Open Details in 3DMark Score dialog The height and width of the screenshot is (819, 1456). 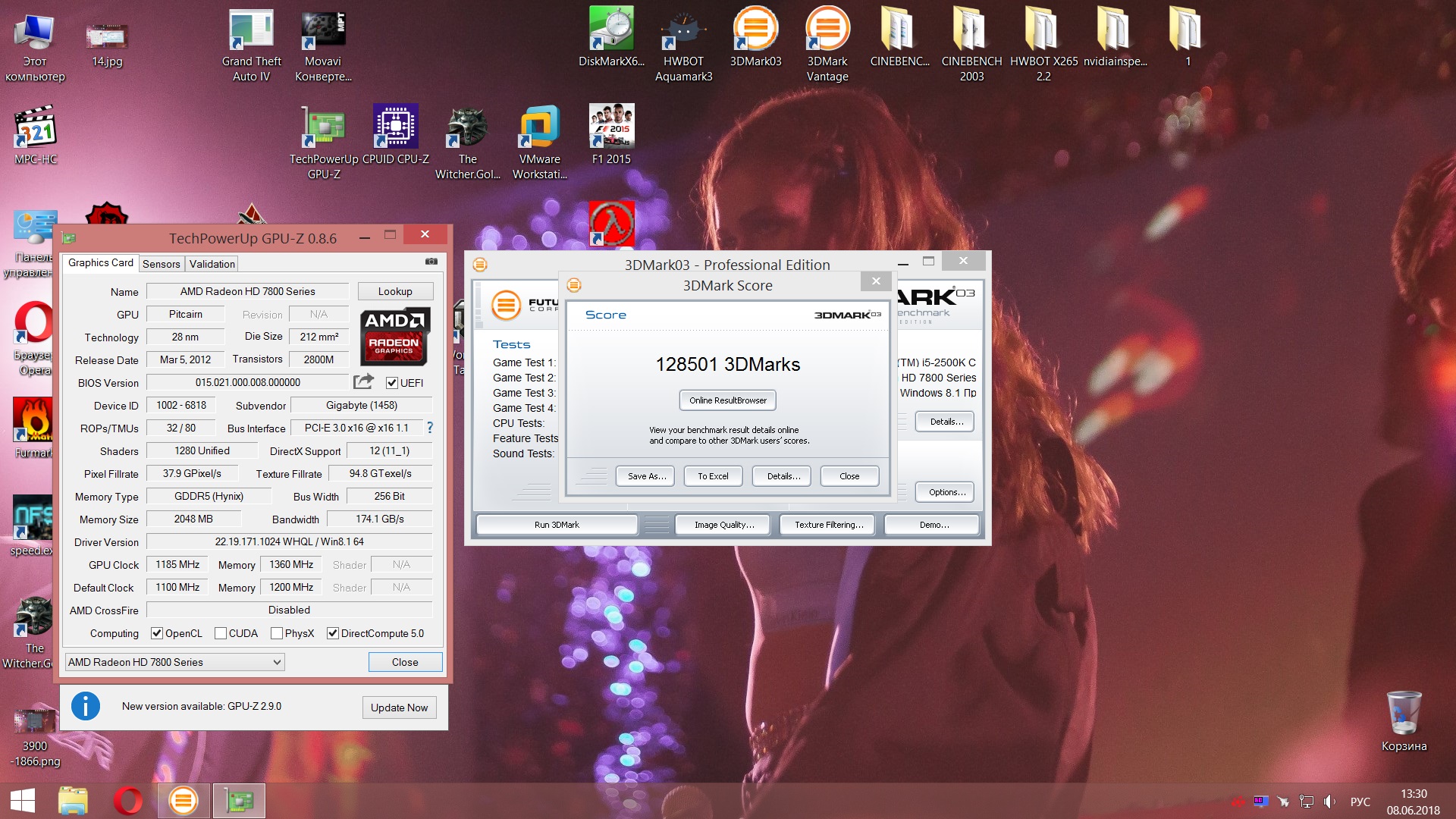point(782,476)
